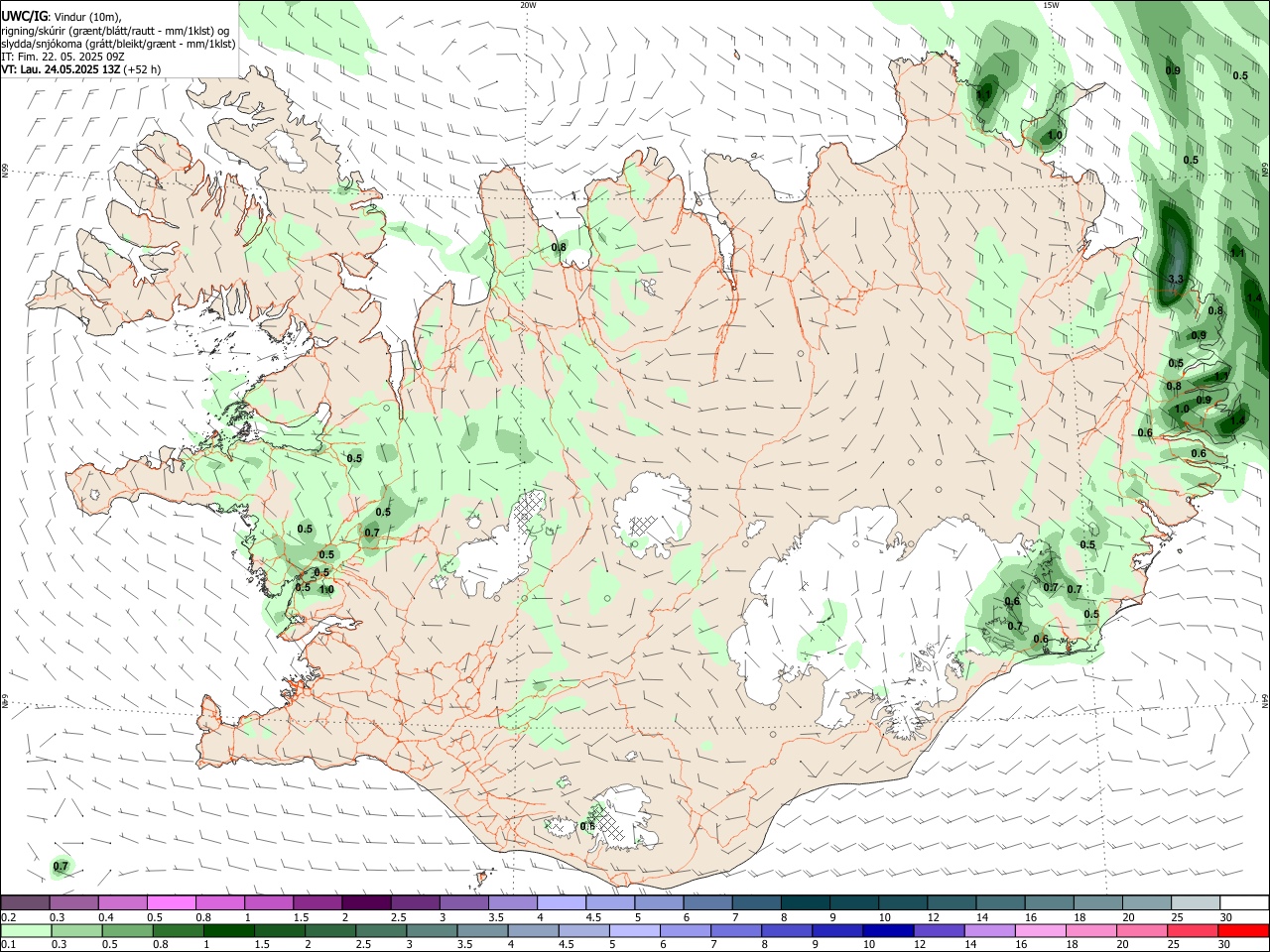Click the slydda/snjókoma legend description line
This screenshot has height=952, width=1270.
tap(118, 44)
